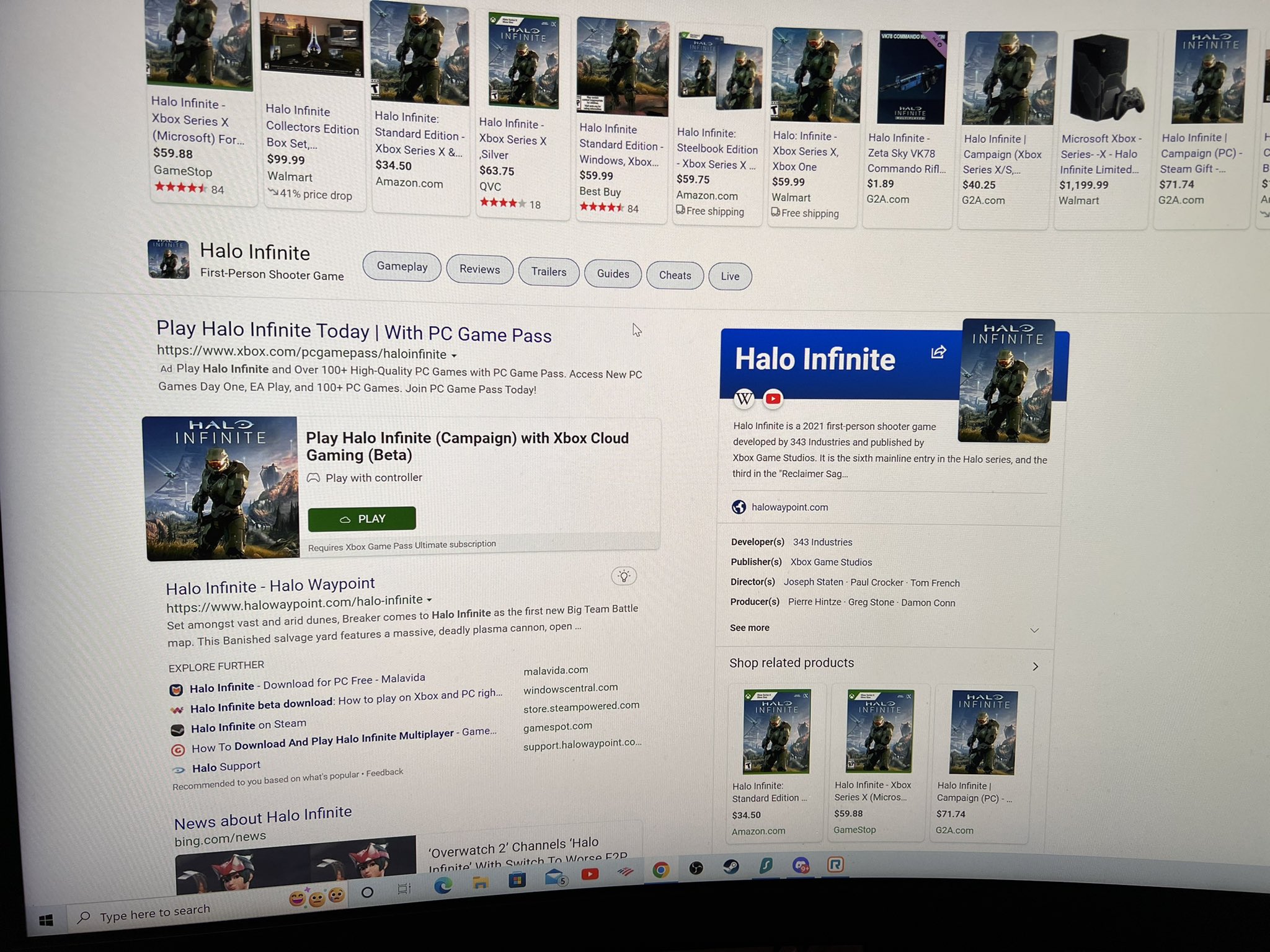Open the Overwatch 2 news article headline
1270x952 pixels.
pyautogui.click(x=527, y=854)
